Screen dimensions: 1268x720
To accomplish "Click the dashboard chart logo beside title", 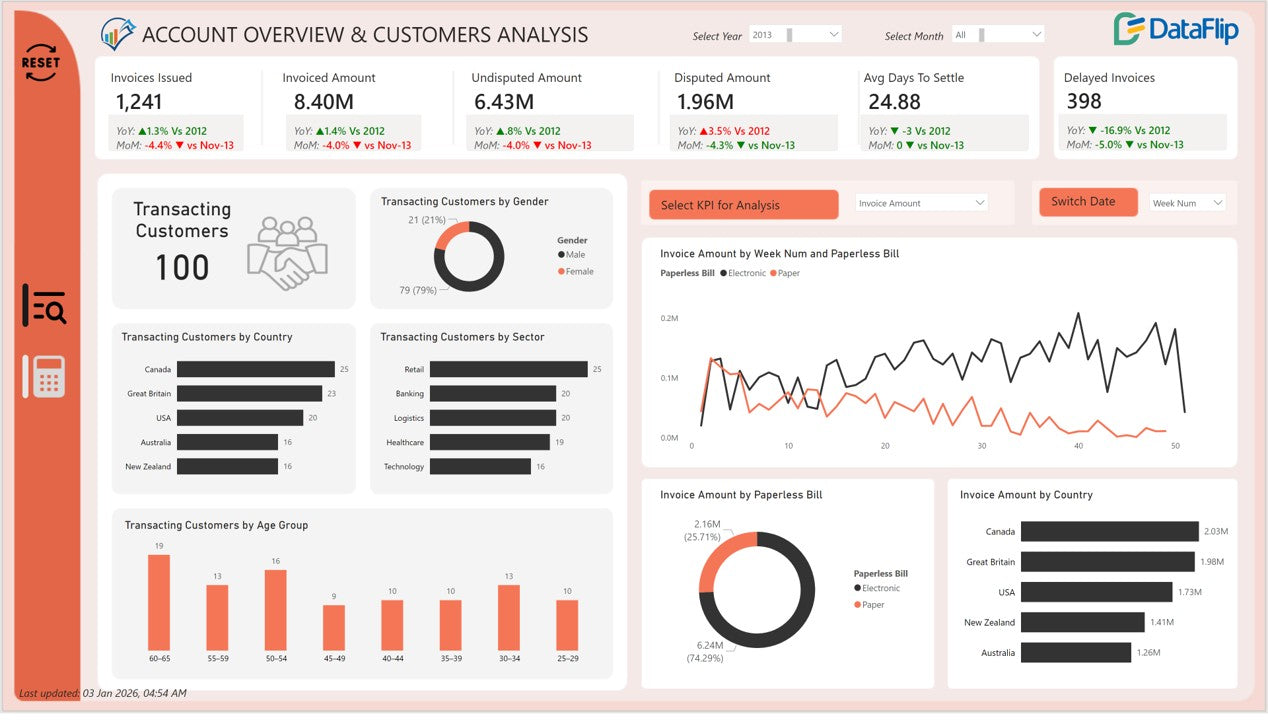I will pos(118,34).
